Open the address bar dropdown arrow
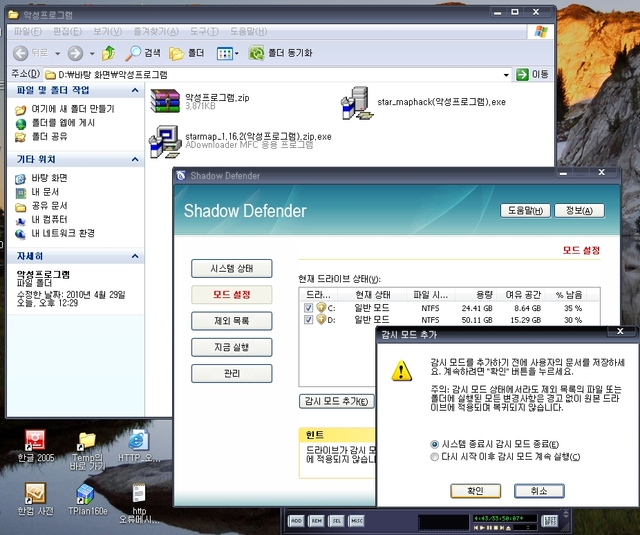This screenshot has height=535, width=640. point(506,75)
